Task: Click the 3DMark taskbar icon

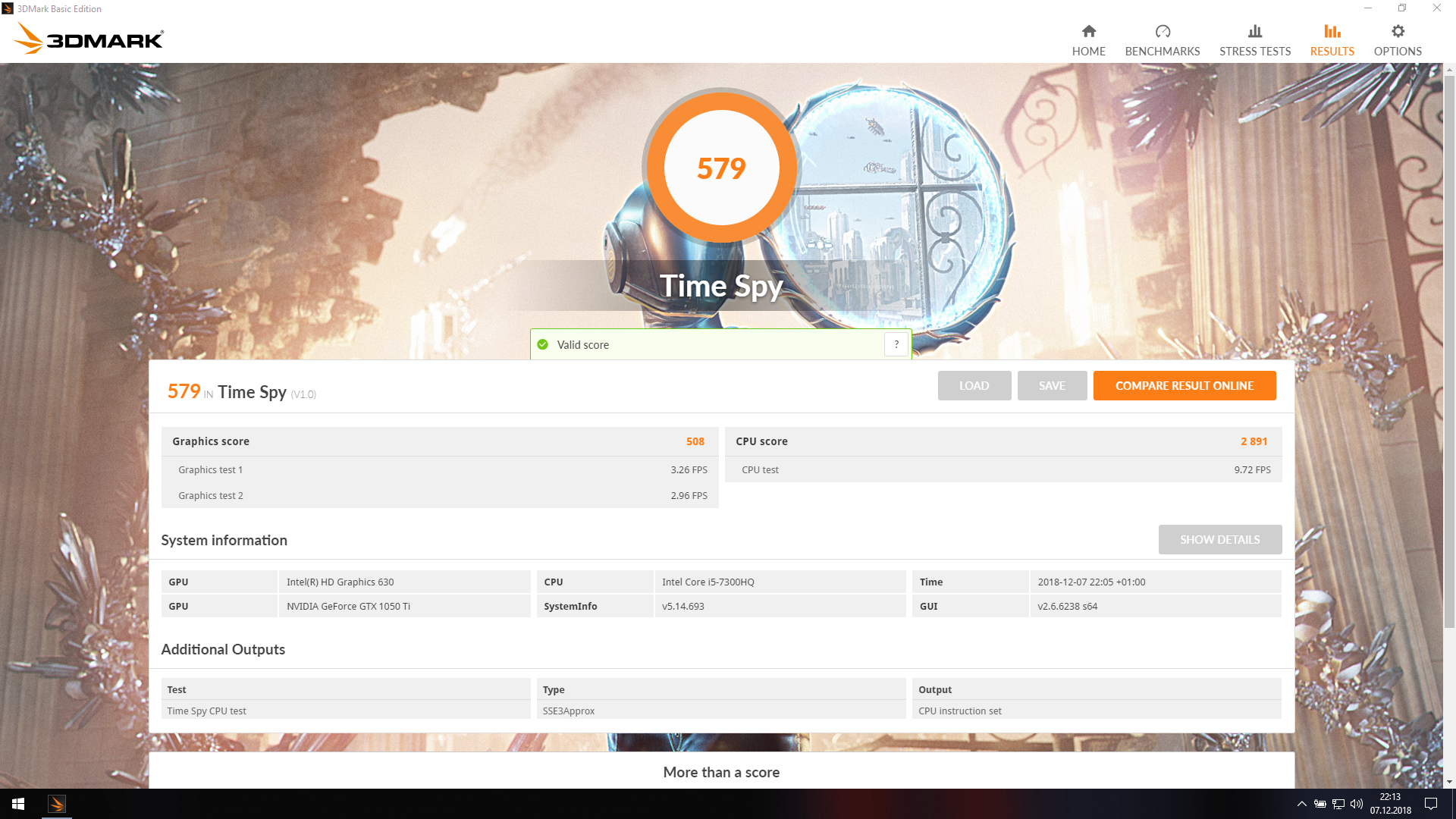Action: (x=57, y=804)
